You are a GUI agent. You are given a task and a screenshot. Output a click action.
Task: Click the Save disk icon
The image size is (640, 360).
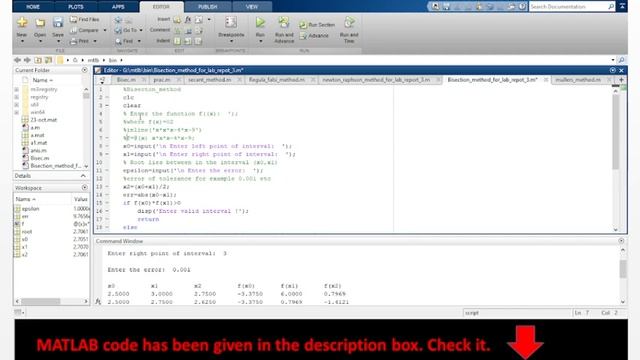coord(58,22)
